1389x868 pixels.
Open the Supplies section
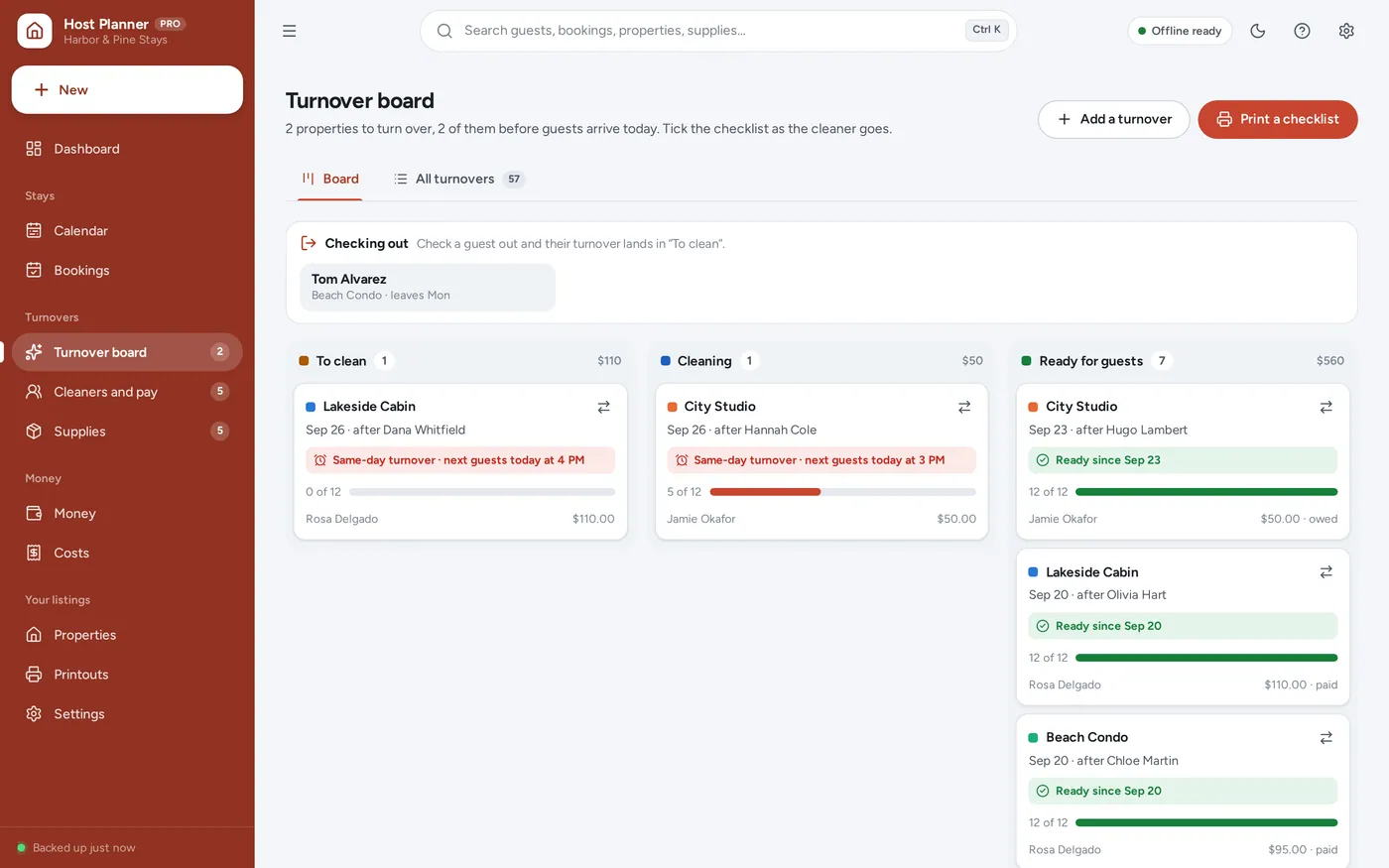click(x=127, y=432)
